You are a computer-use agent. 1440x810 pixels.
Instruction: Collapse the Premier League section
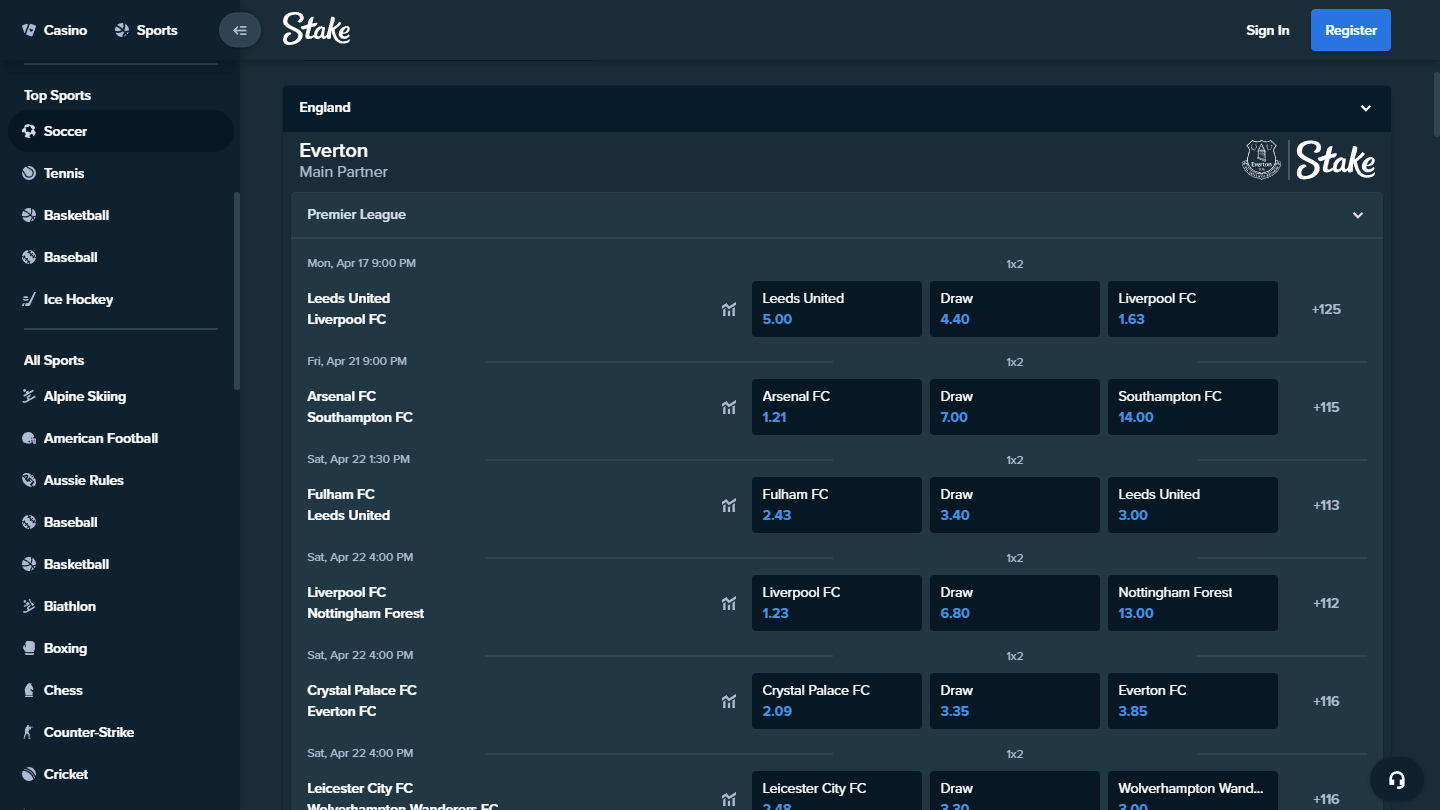(1358, 215)
